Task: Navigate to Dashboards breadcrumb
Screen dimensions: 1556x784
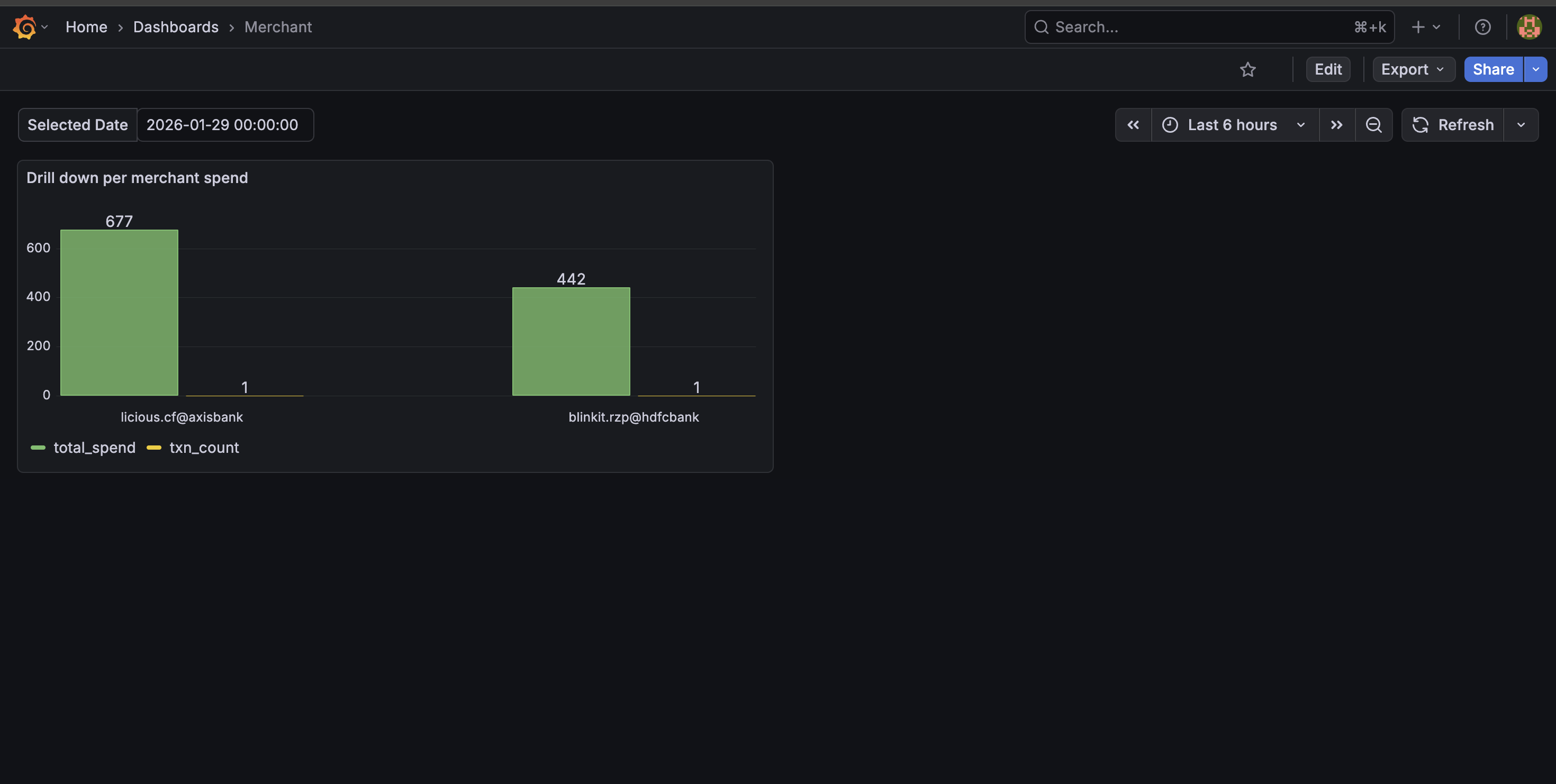Action: click(176, 27)
